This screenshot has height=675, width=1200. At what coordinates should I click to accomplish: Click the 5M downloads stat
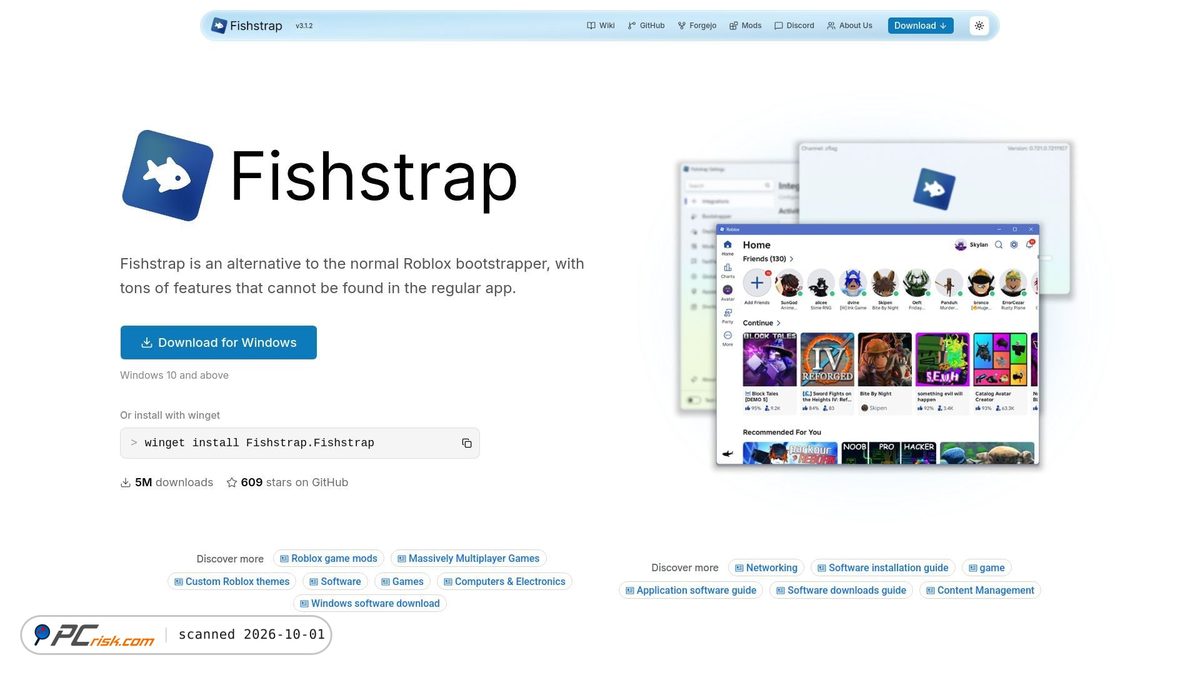[167, 482]
